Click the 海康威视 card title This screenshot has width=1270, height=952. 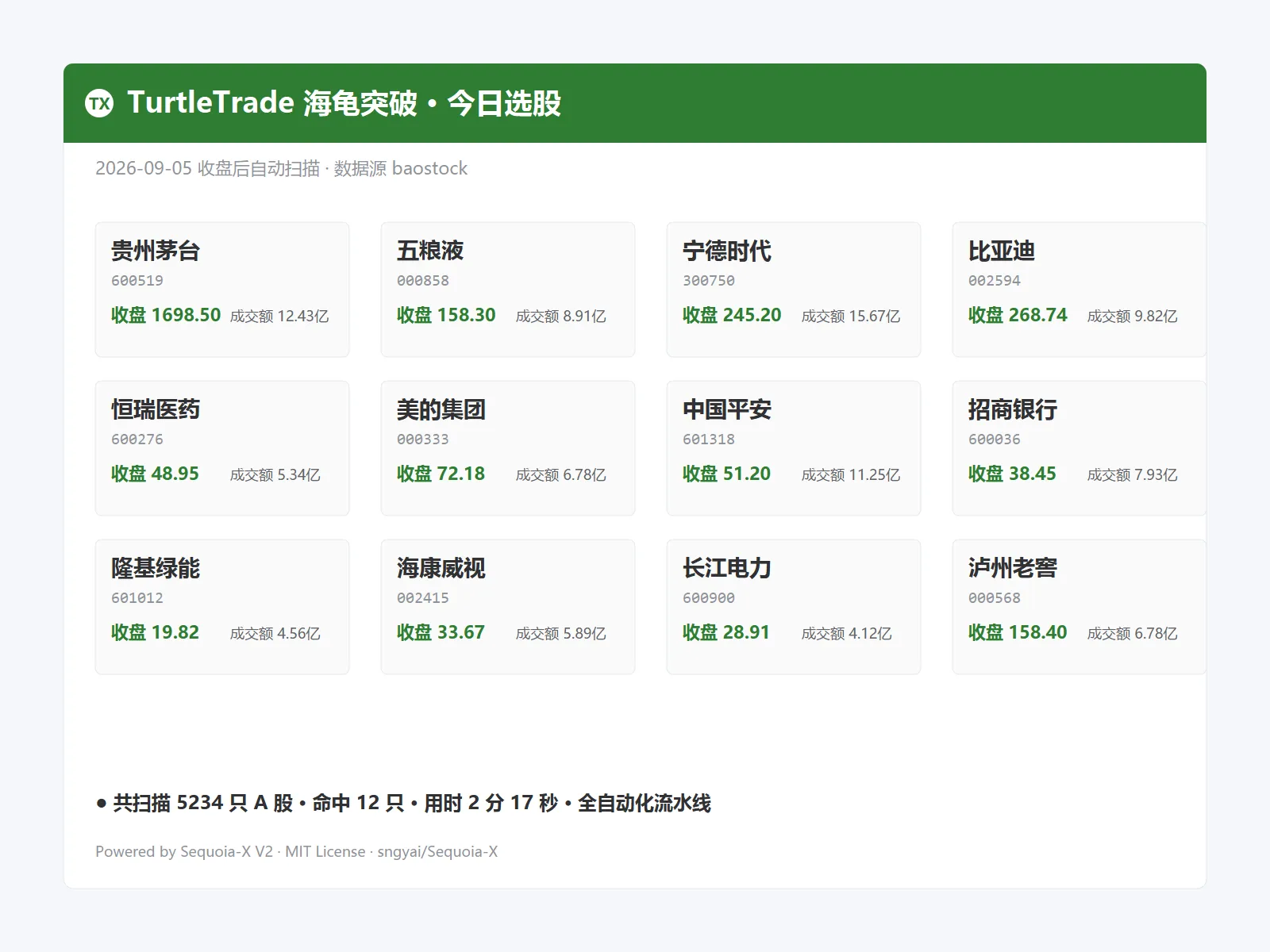(x=441, y=568)
